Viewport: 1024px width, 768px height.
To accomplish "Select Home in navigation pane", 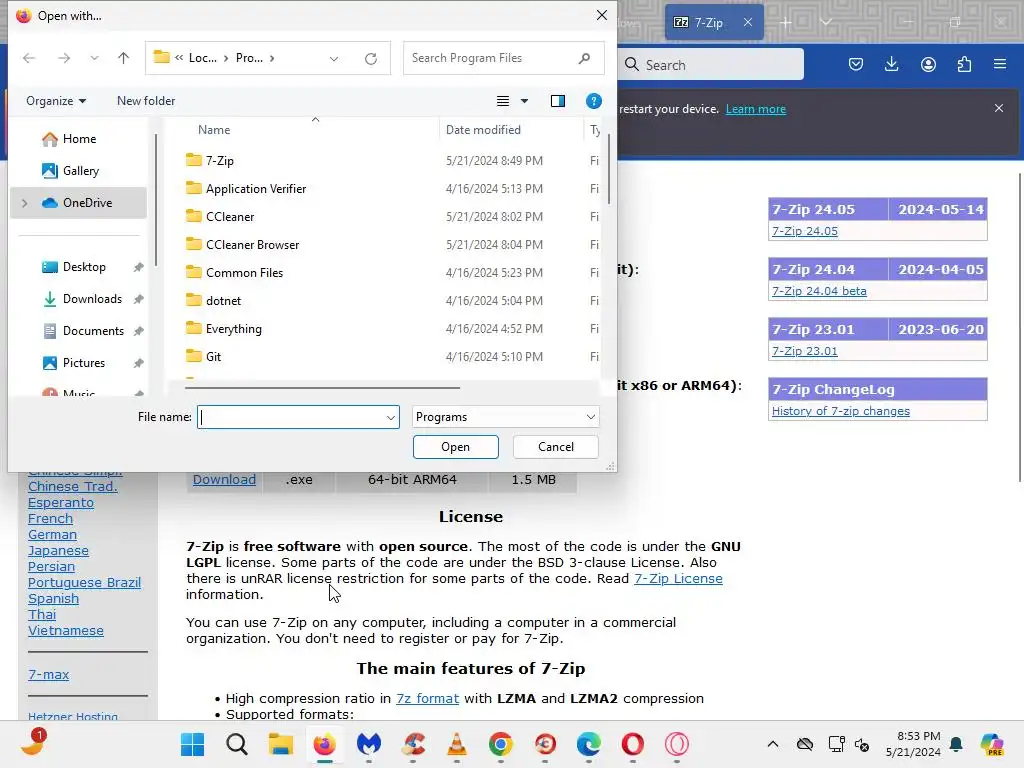I will tap(78, 138).
